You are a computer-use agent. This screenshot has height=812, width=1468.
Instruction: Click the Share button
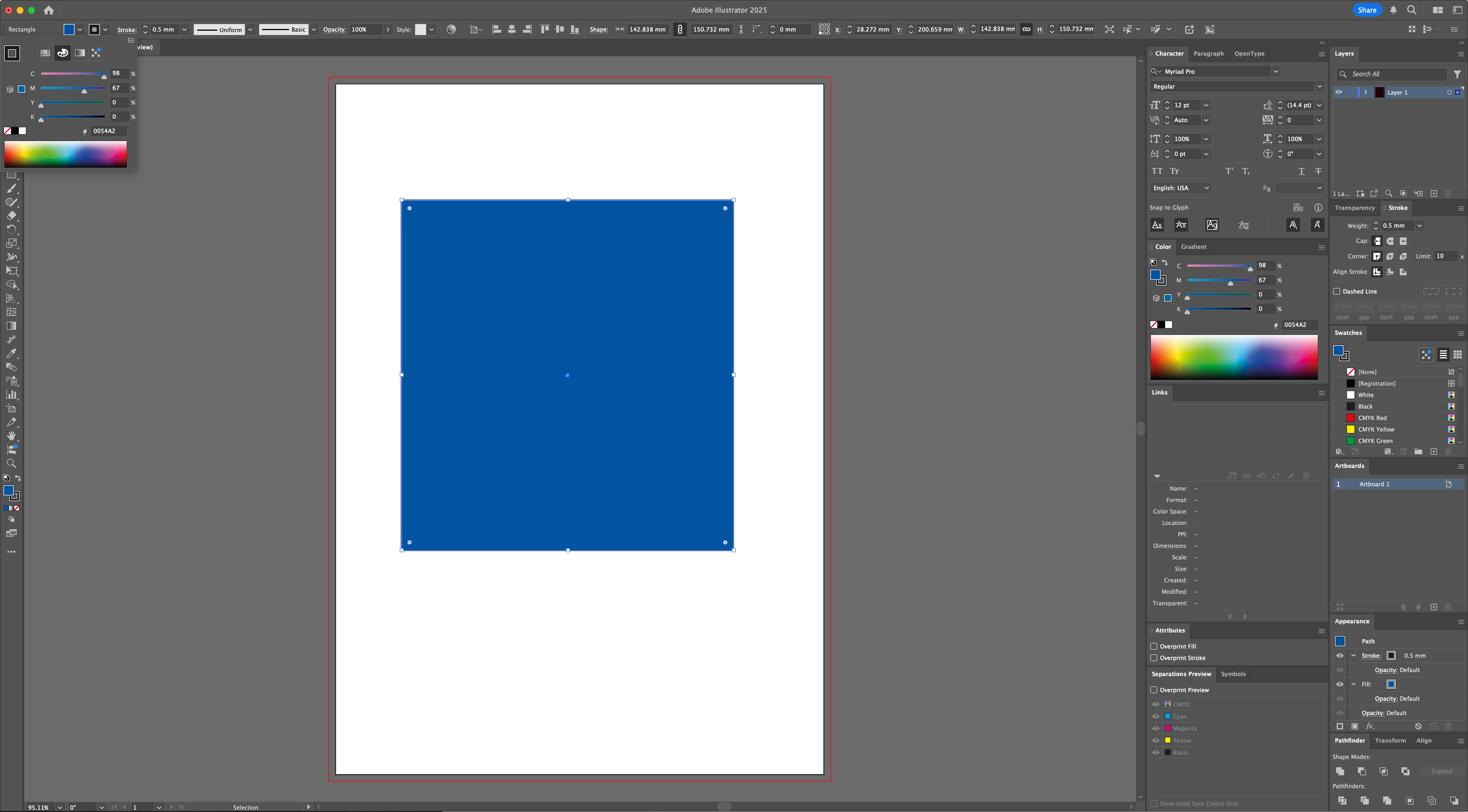pos(1367,10)
